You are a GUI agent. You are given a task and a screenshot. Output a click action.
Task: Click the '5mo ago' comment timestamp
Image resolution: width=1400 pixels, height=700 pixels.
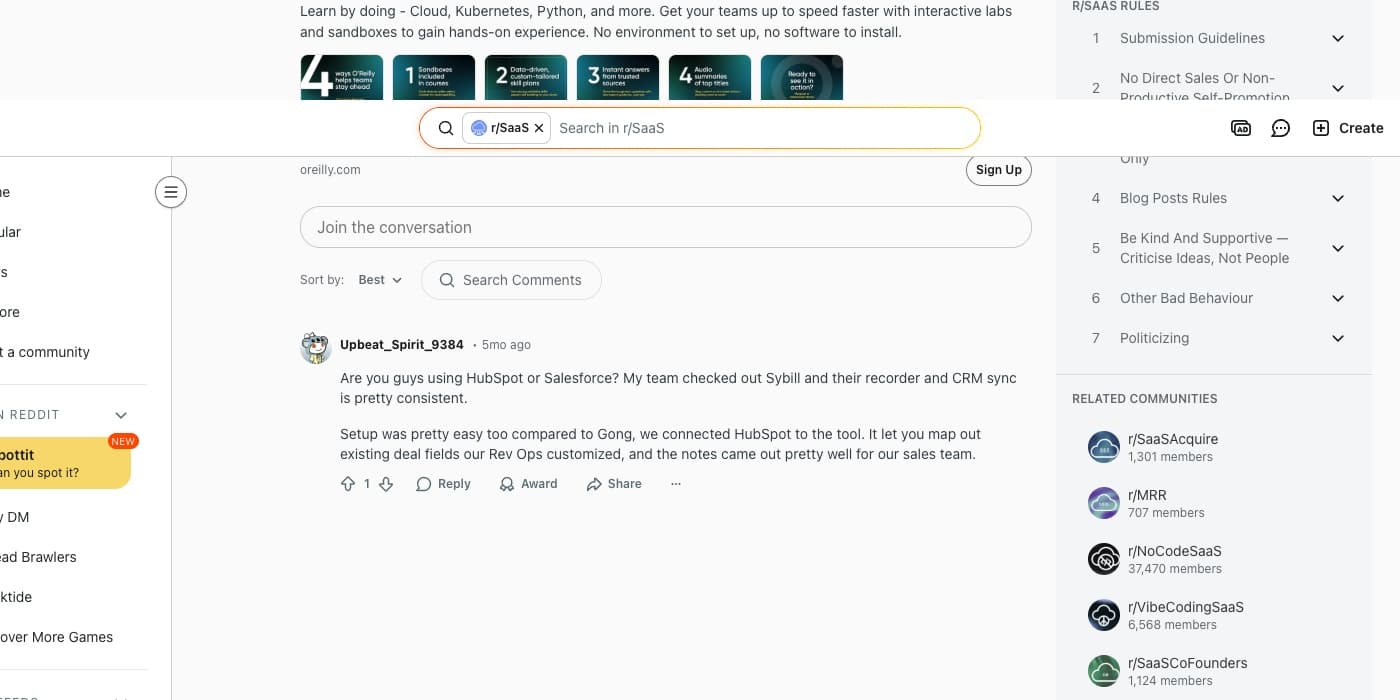(506, 344)
